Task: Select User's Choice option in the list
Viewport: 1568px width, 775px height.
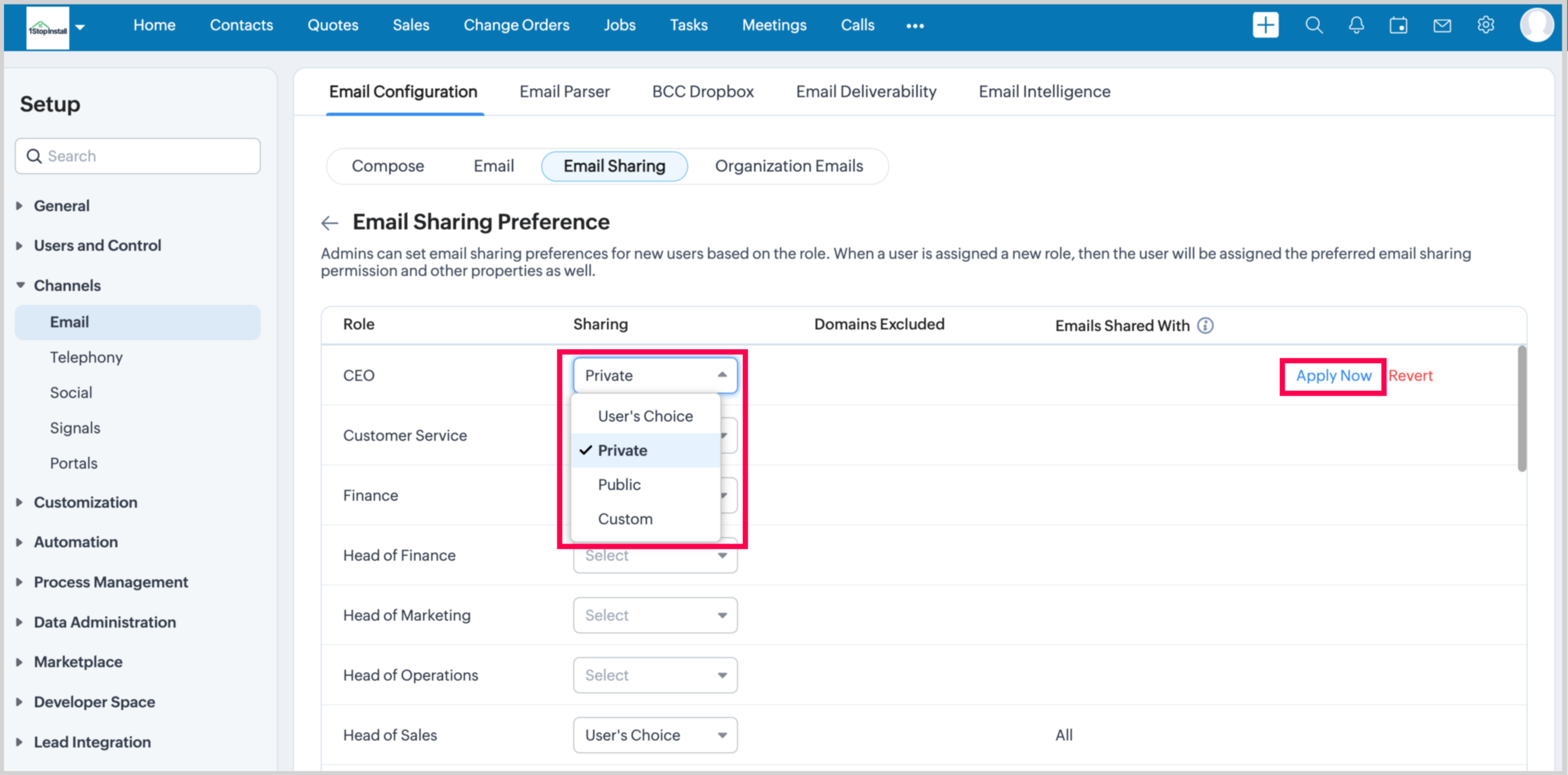Action: tap(645, 416)
